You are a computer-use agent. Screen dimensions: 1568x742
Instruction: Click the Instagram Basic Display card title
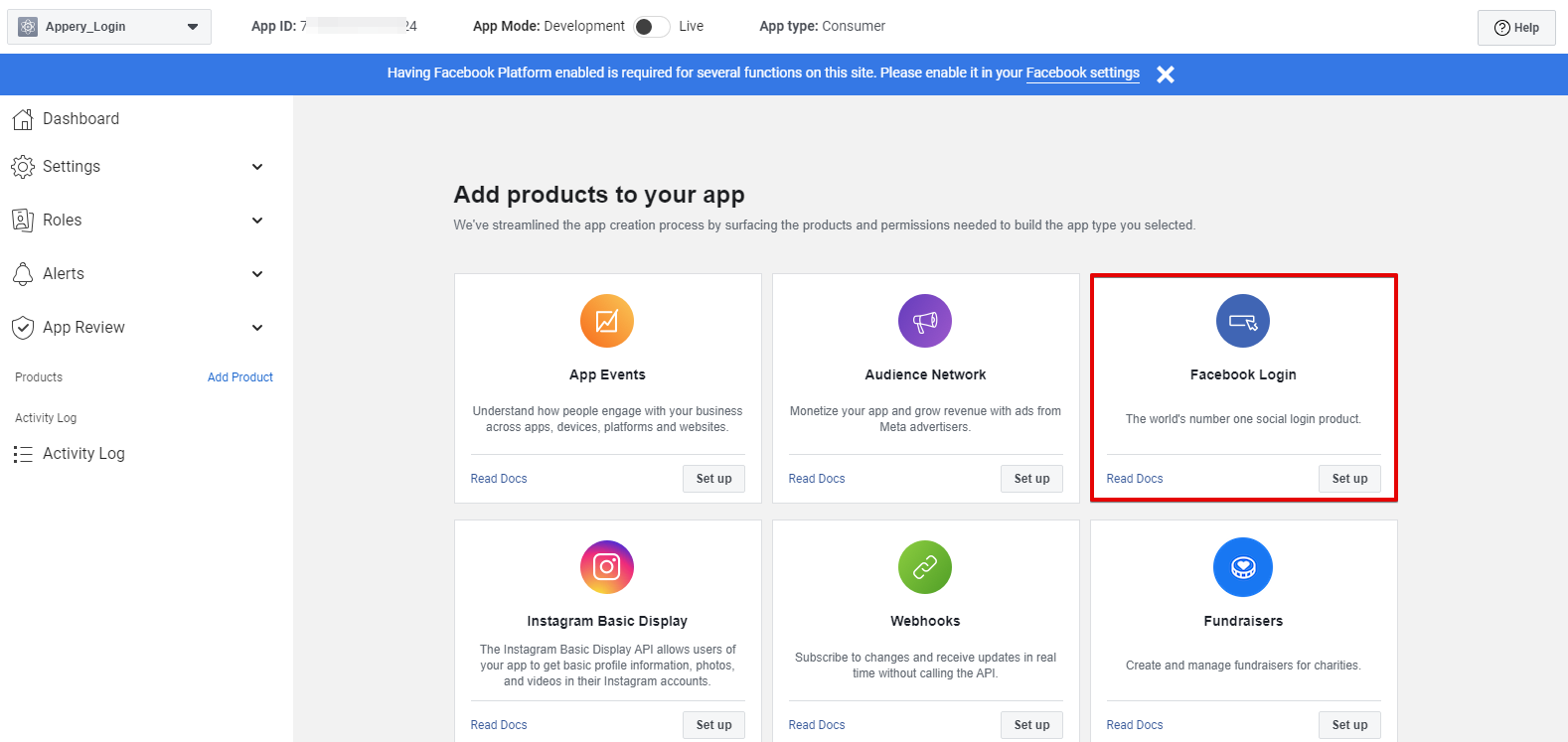click(x=607, y=621)
